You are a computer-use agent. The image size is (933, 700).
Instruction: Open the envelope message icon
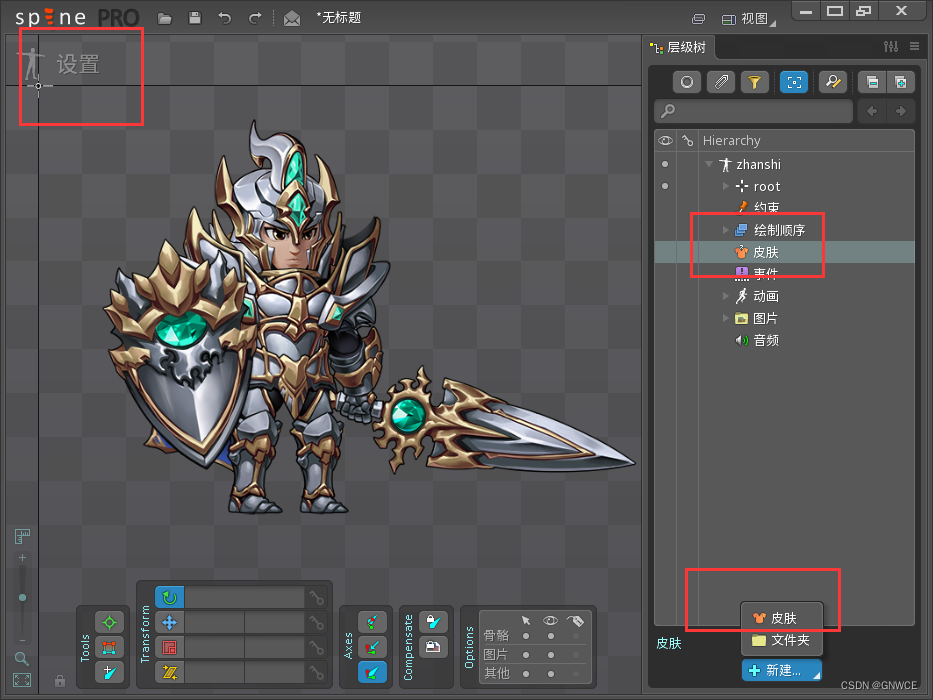(x=292, y=18)
